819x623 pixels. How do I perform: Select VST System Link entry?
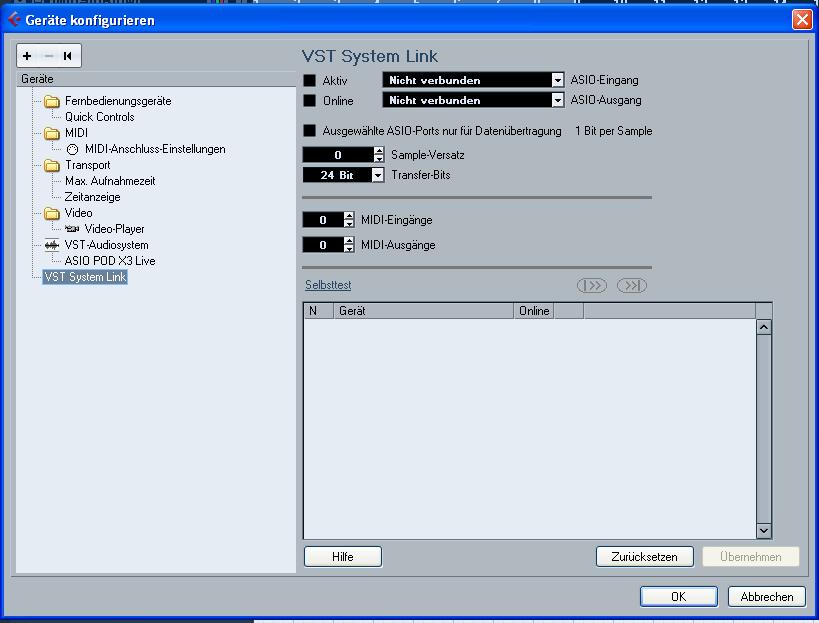click(85, 277)
